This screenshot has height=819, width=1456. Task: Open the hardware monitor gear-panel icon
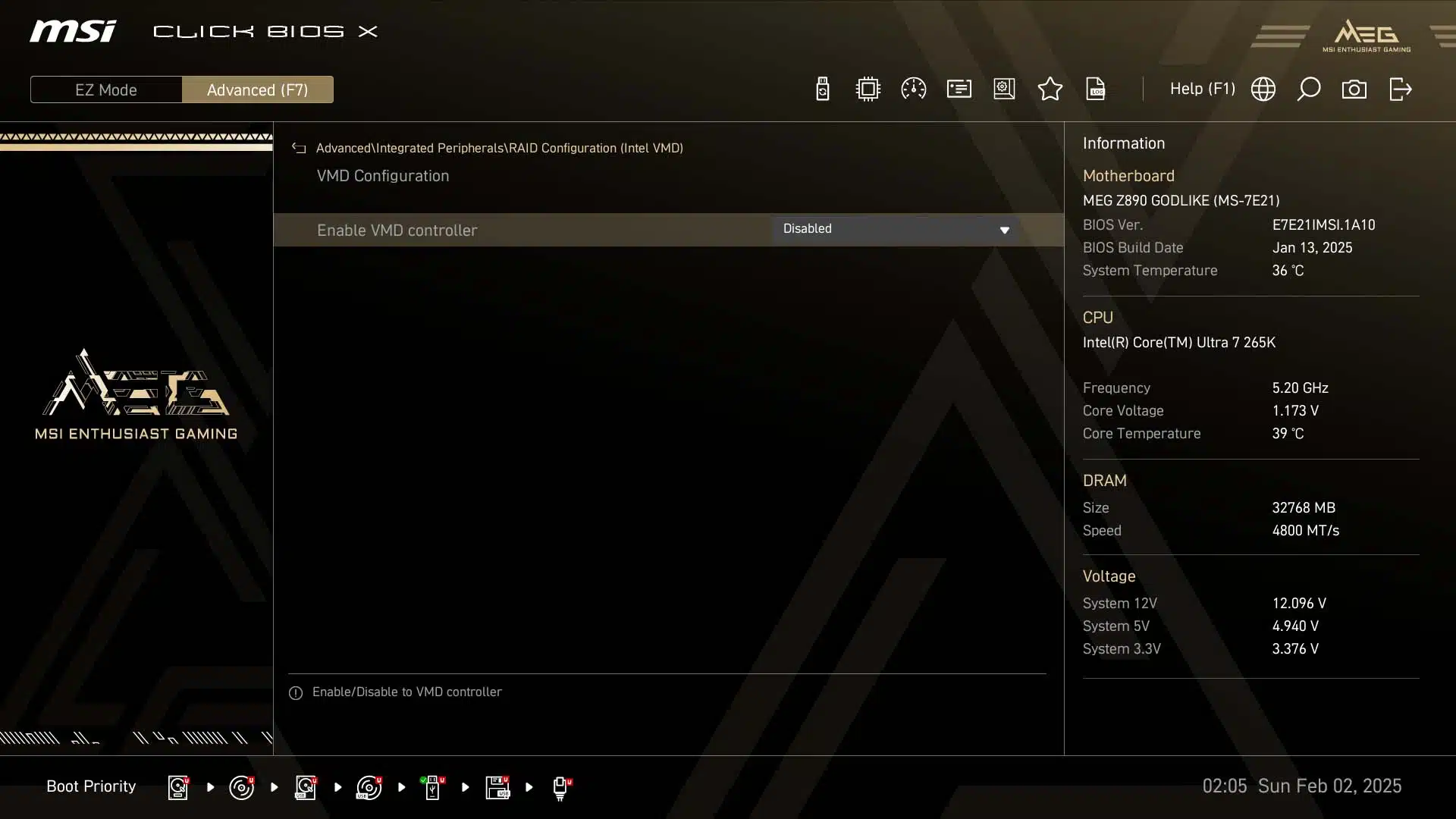point(1004,89)
